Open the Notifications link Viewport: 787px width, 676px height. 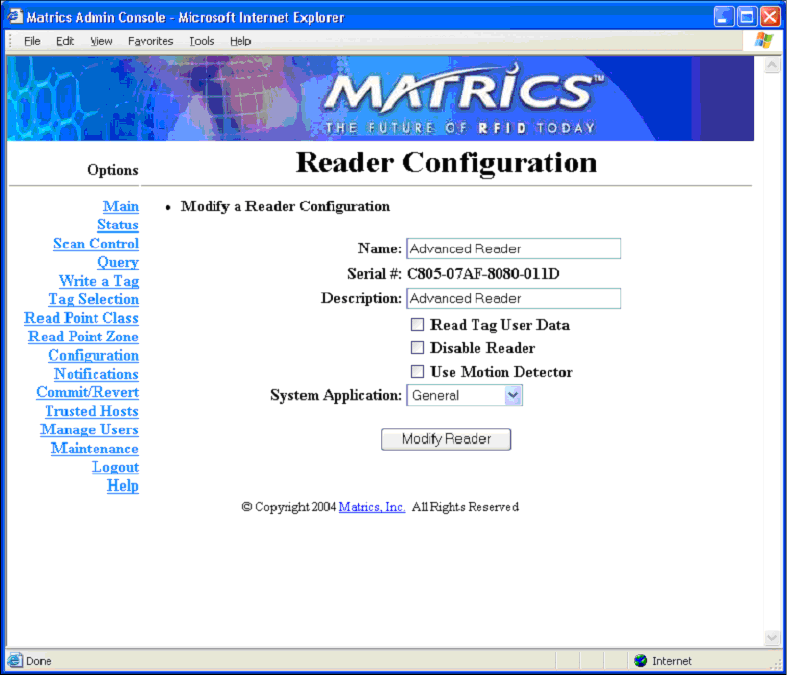pos(96,374)
